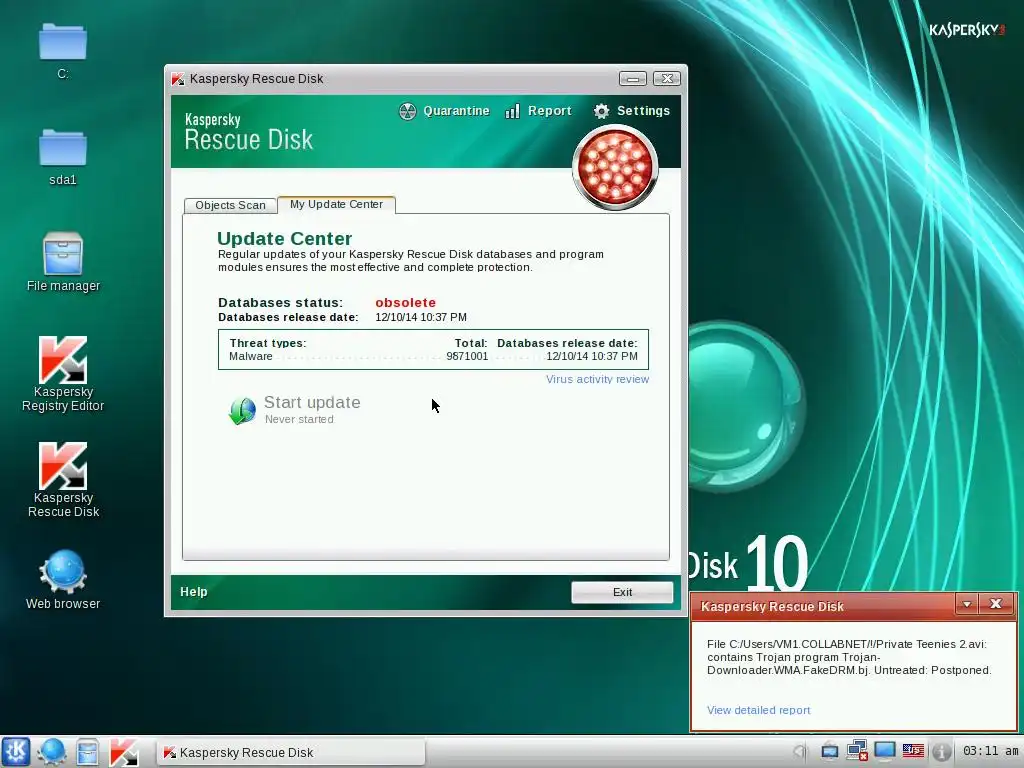The image size is (1024, 768).
Task: Click the Malware total 9671001 value
Action: pyautogui.click(x=467, y=356)
